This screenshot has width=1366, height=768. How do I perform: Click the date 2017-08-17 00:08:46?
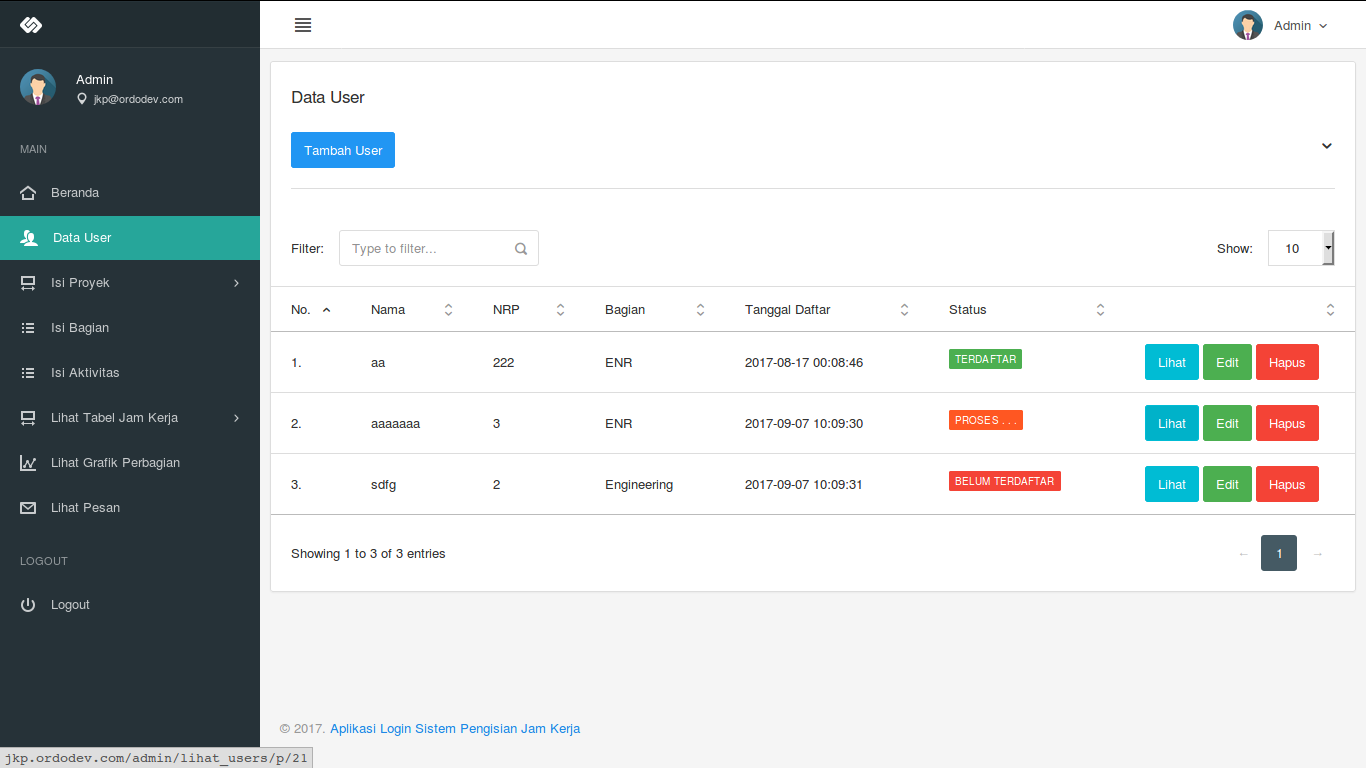pos(804,363)
